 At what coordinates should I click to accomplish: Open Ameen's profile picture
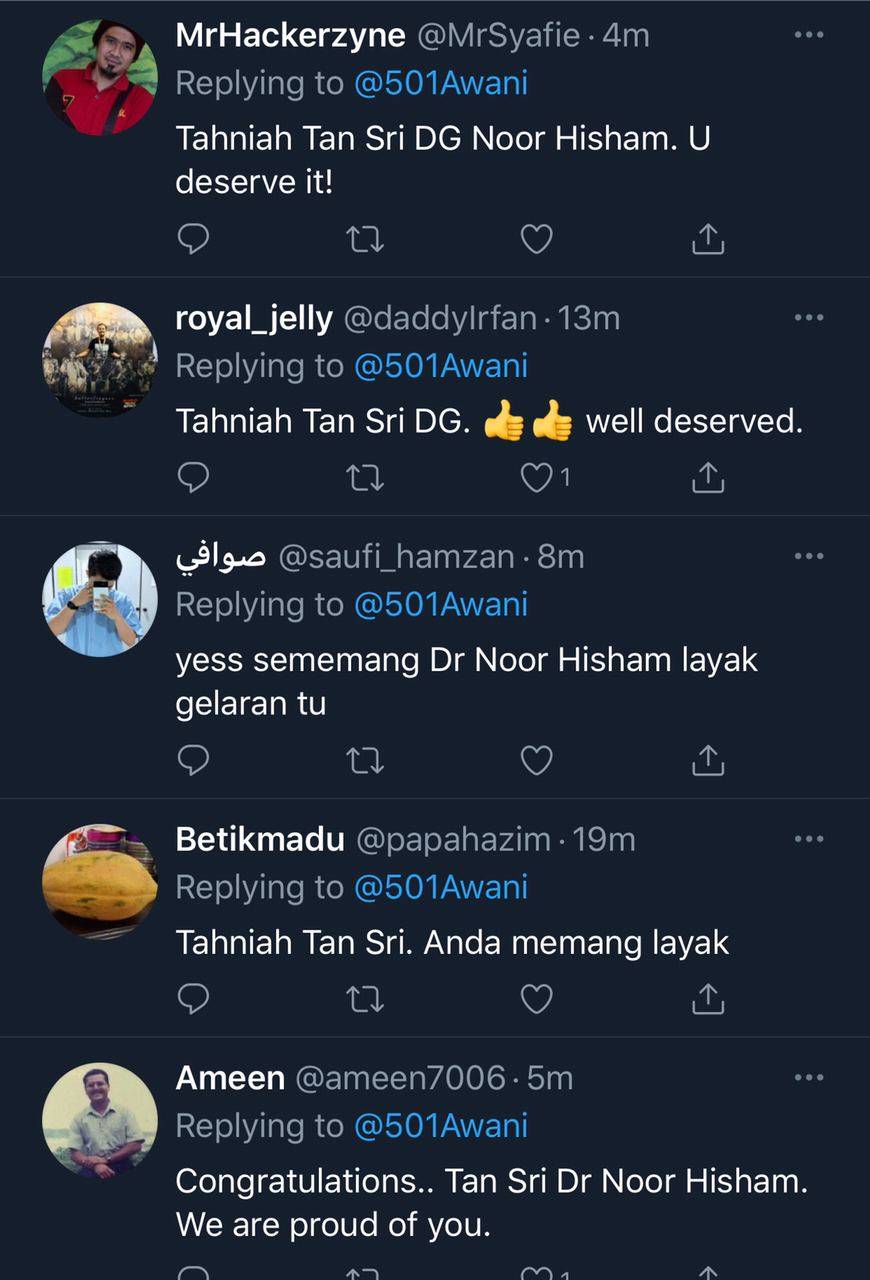point(100,1120)
